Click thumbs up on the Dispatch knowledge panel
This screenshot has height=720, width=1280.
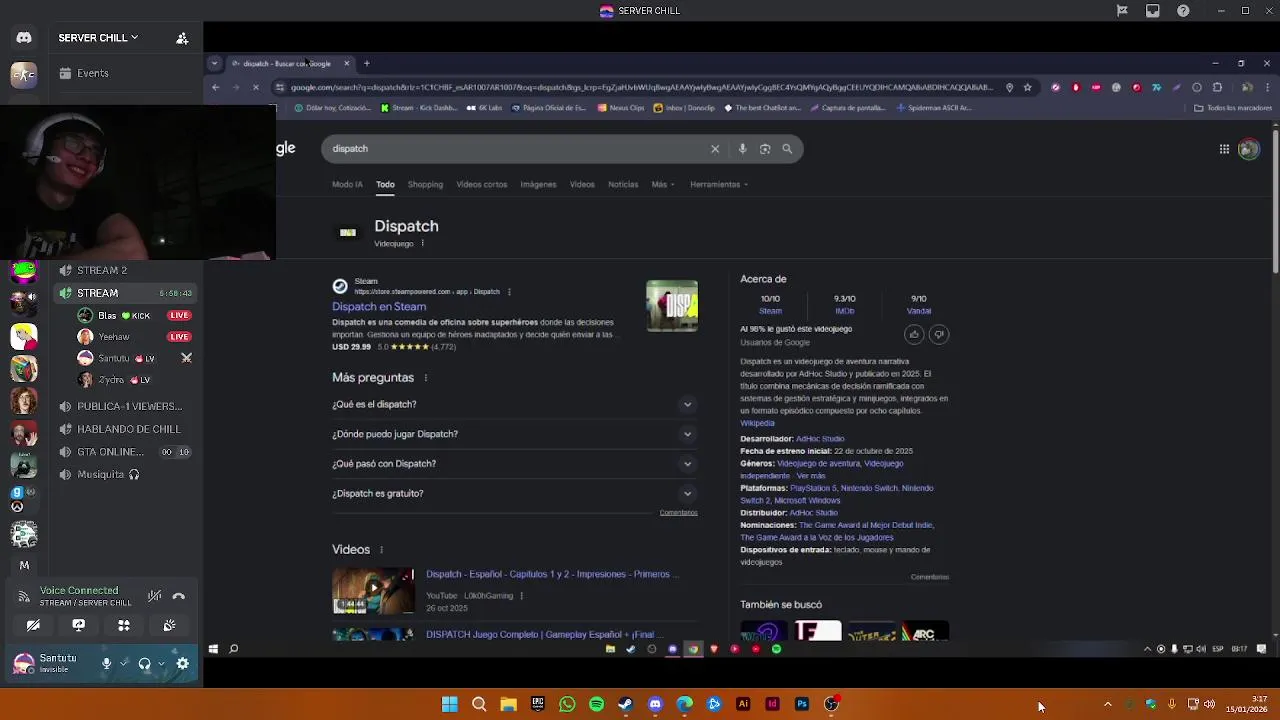coord(914,335)
